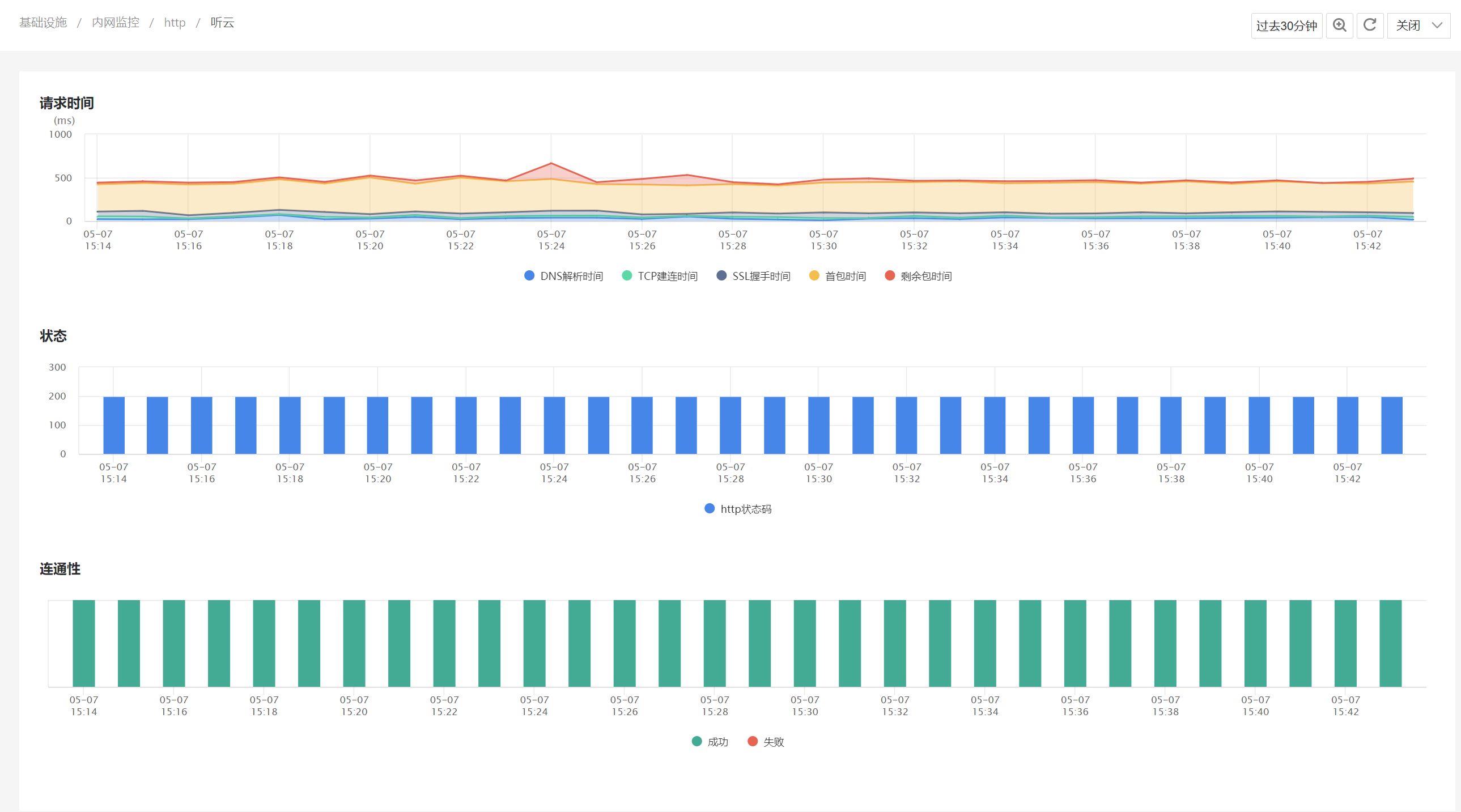Open the http breadcrumb link
Viewport: 1461px width, 812px height.
tap(175, 23)
